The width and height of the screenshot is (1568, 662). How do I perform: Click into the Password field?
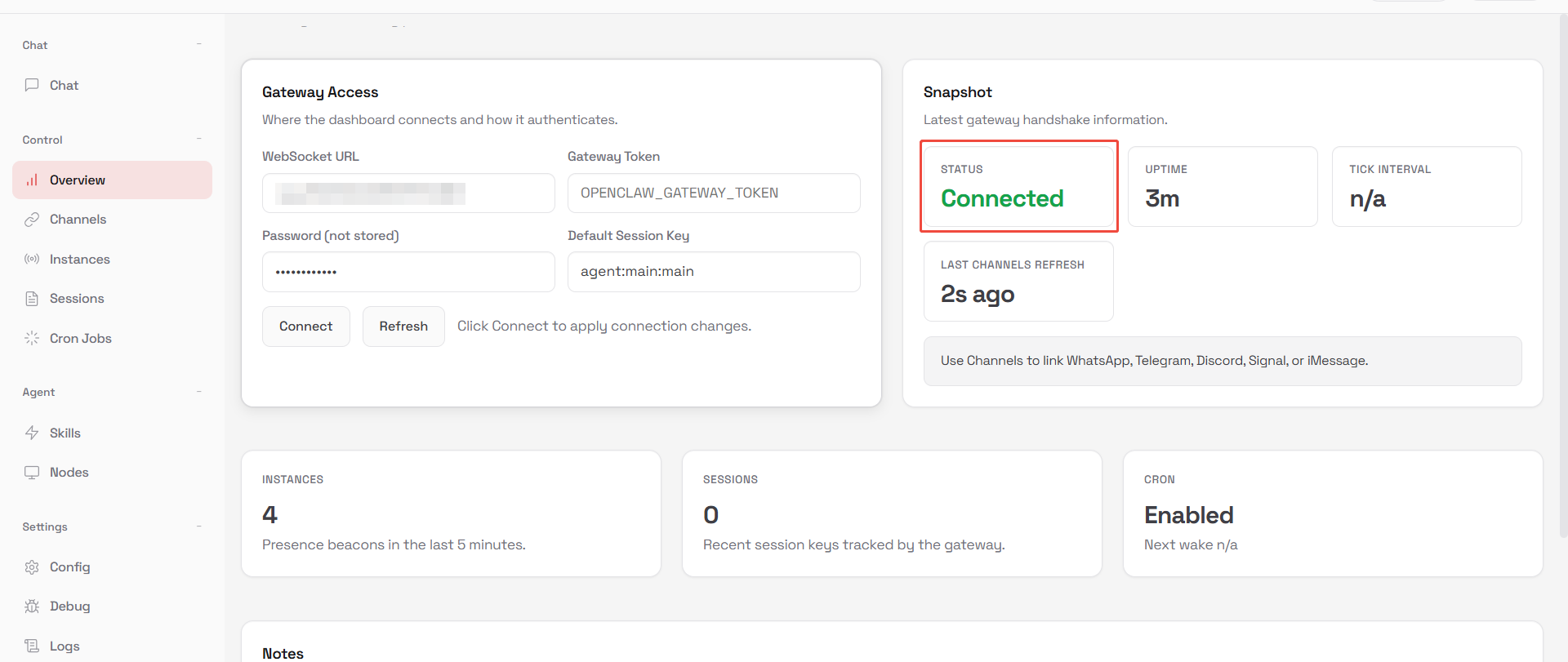[408, 272]
